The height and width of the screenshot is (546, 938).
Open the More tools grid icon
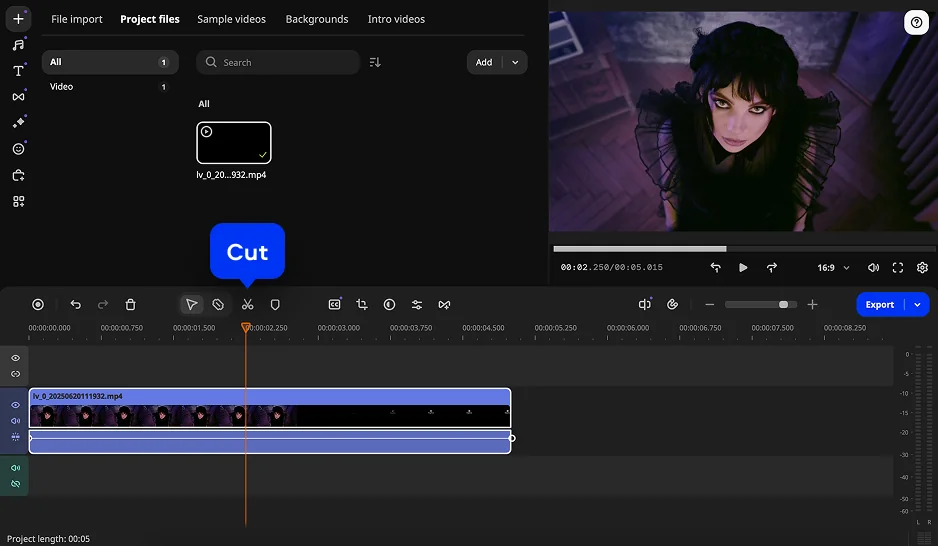click(x=19, y=202)
